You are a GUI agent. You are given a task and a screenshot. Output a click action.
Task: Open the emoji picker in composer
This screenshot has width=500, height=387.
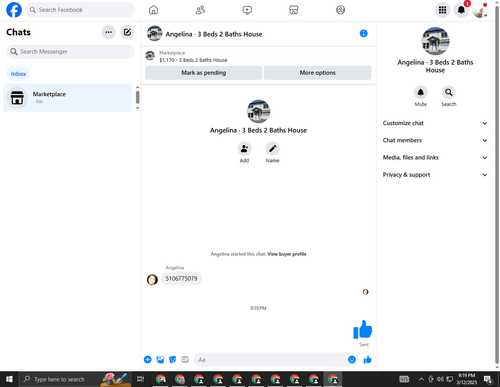coord(352,359)
